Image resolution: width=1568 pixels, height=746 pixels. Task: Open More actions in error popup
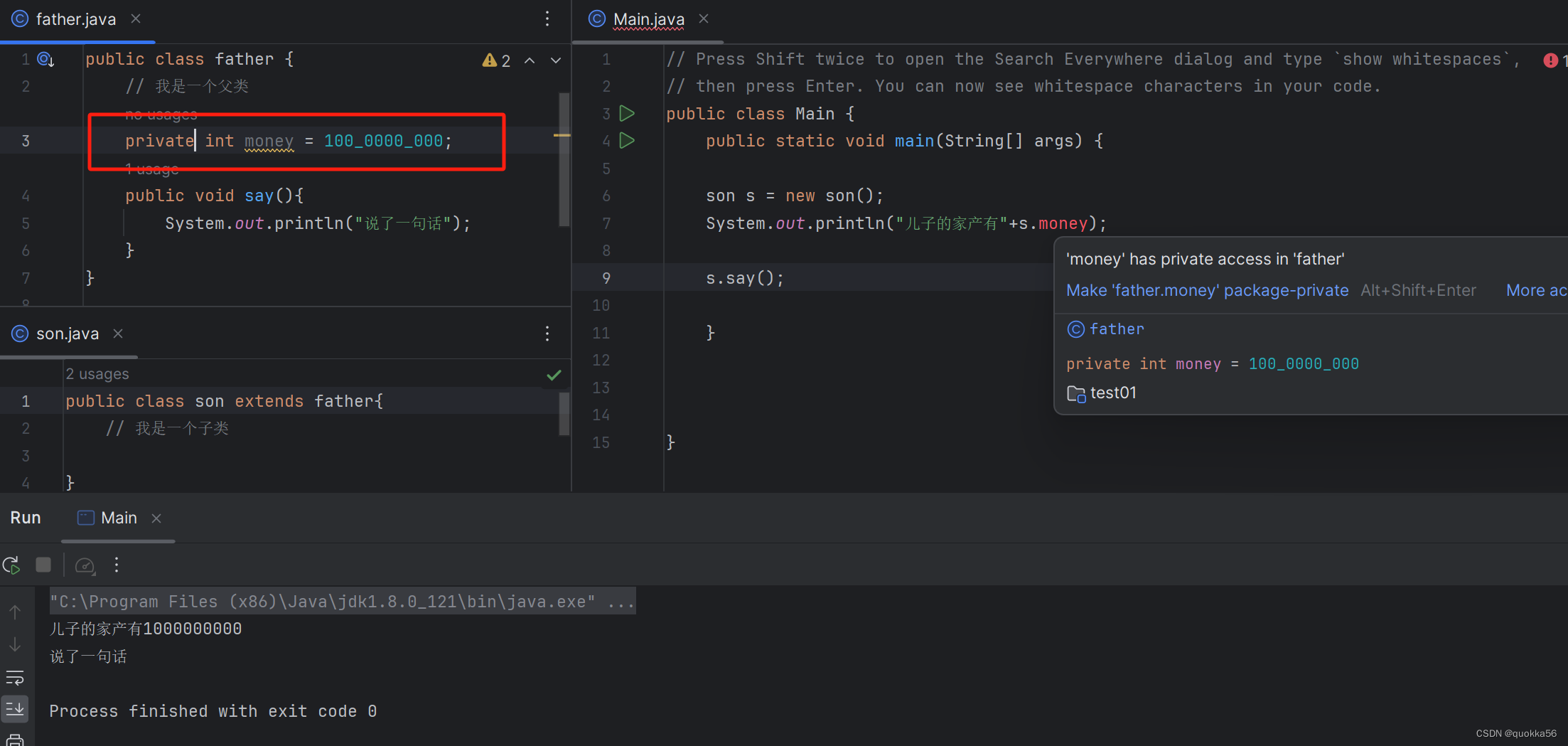[x=1536, y=290]
